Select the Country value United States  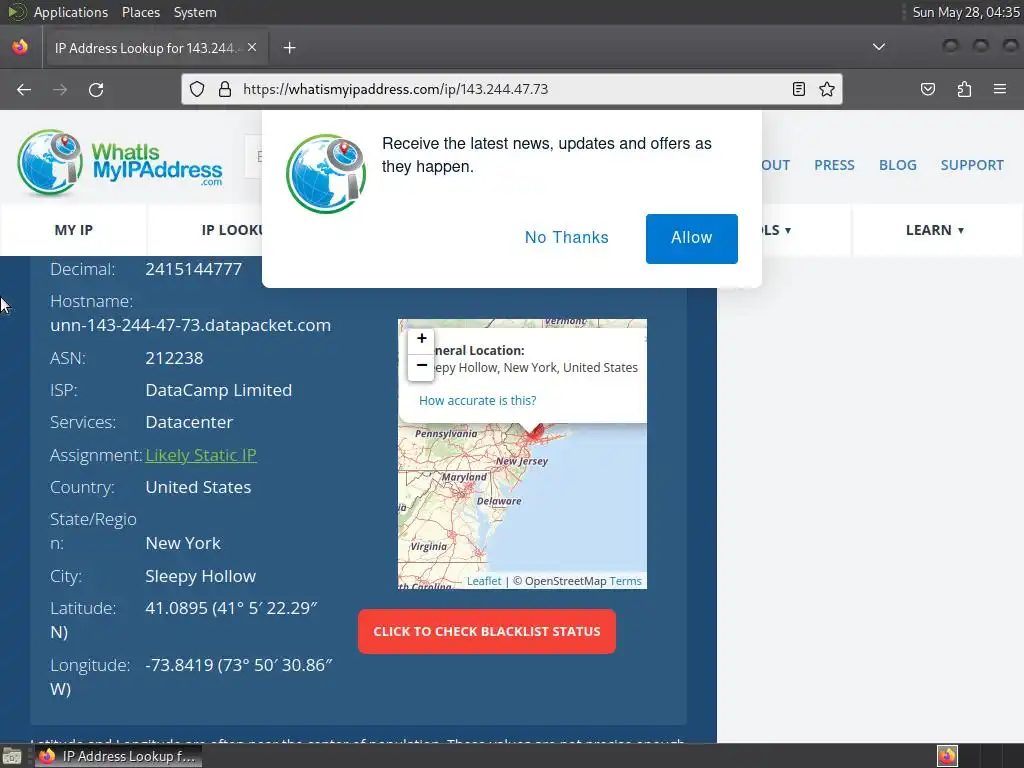(x=198, y=487)
